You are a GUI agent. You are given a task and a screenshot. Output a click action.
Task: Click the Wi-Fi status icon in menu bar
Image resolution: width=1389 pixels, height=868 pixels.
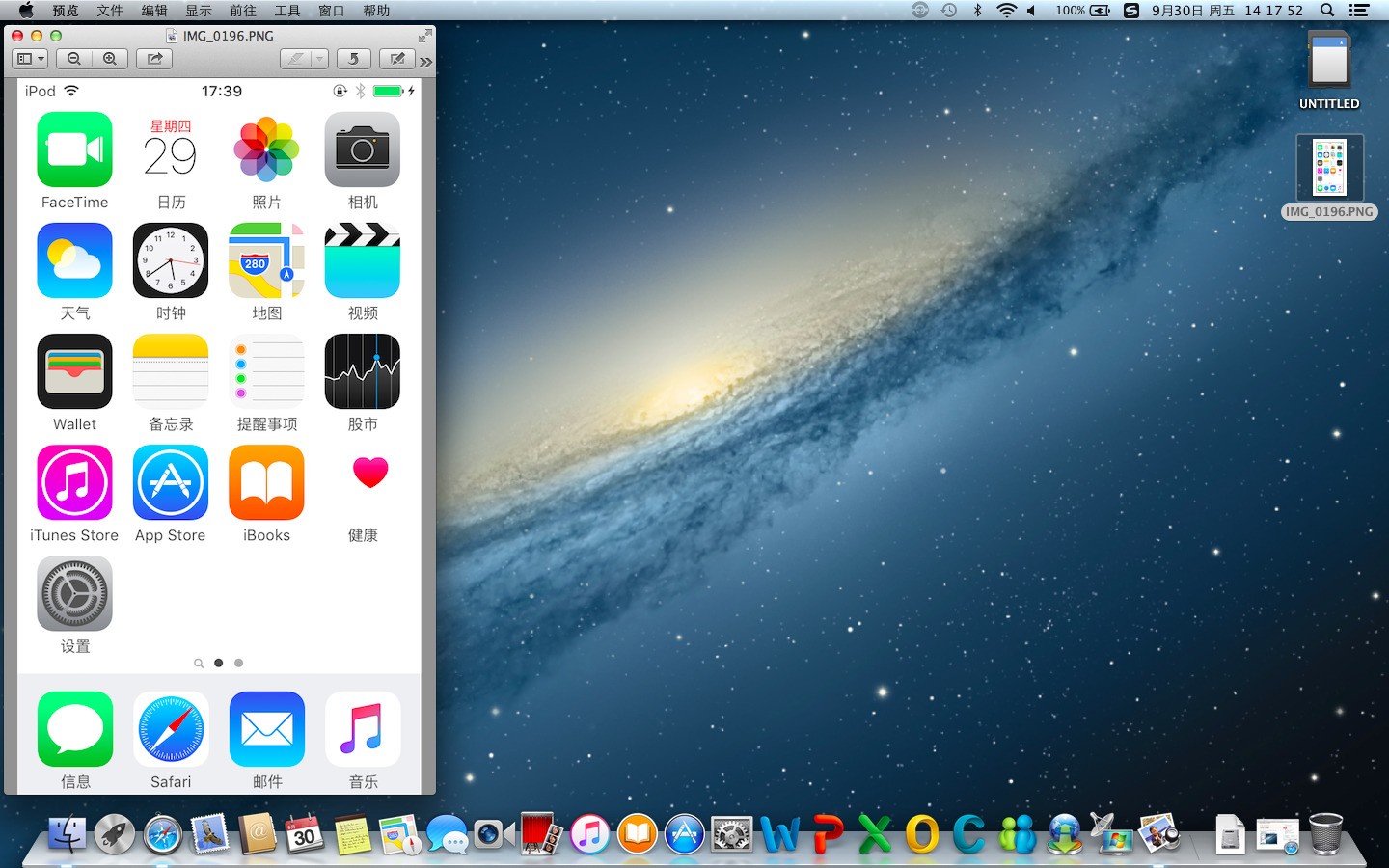point(1006,11)
